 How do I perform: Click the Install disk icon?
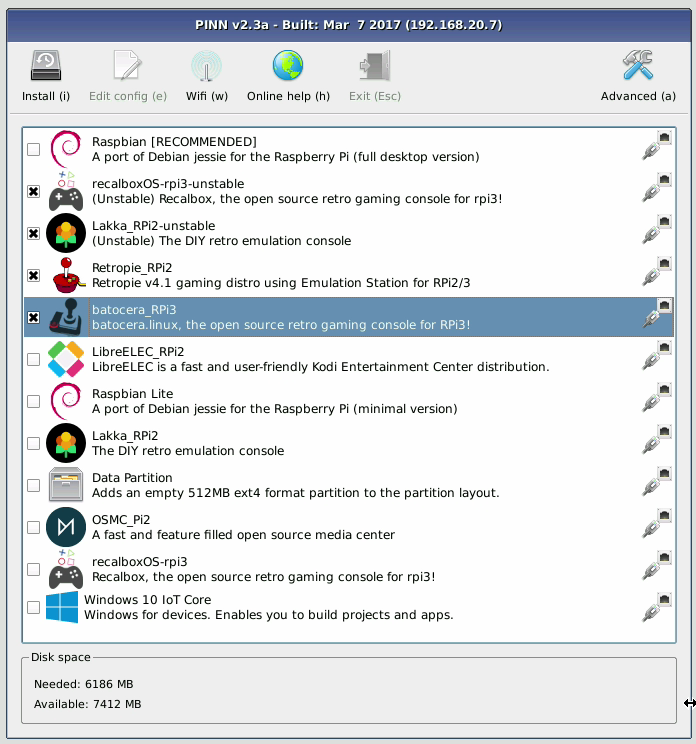coord(46,65)
